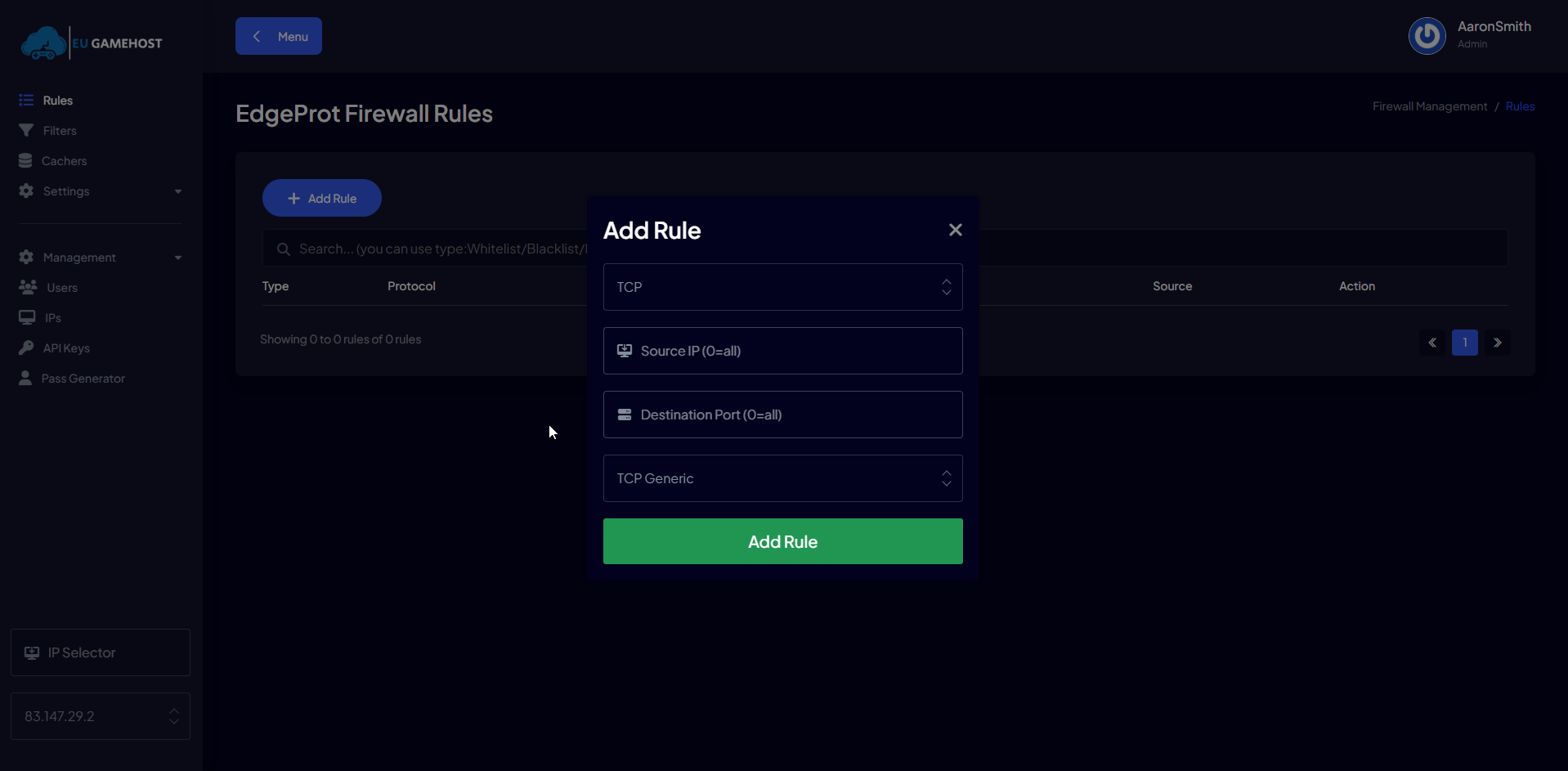The width and height of the screenshot is (1568, 771).
Task: Click the Settings gear icon
Action: click(x=26, y=191)
